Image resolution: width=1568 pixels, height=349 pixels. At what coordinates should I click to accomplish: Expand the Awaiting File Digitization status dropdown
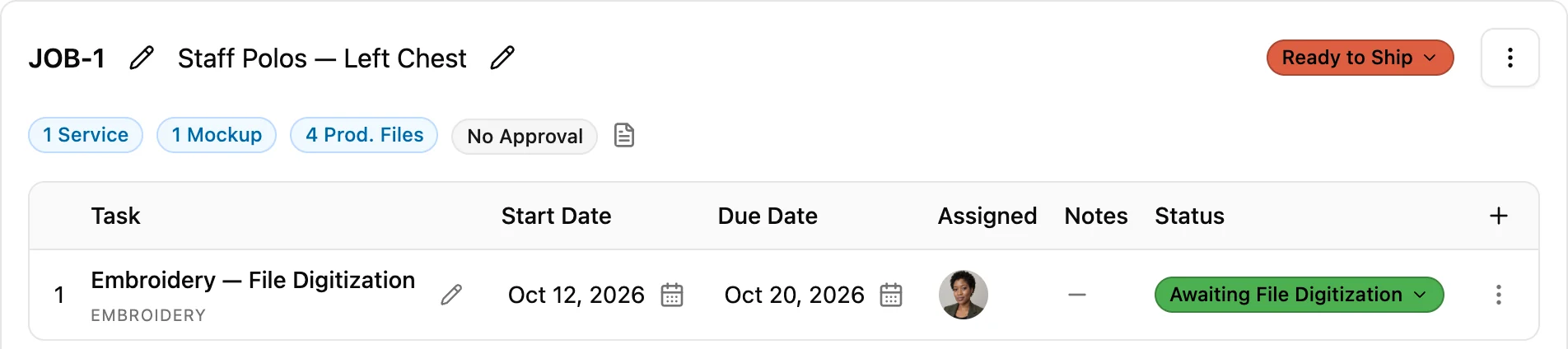click(x=1299, y=295)
